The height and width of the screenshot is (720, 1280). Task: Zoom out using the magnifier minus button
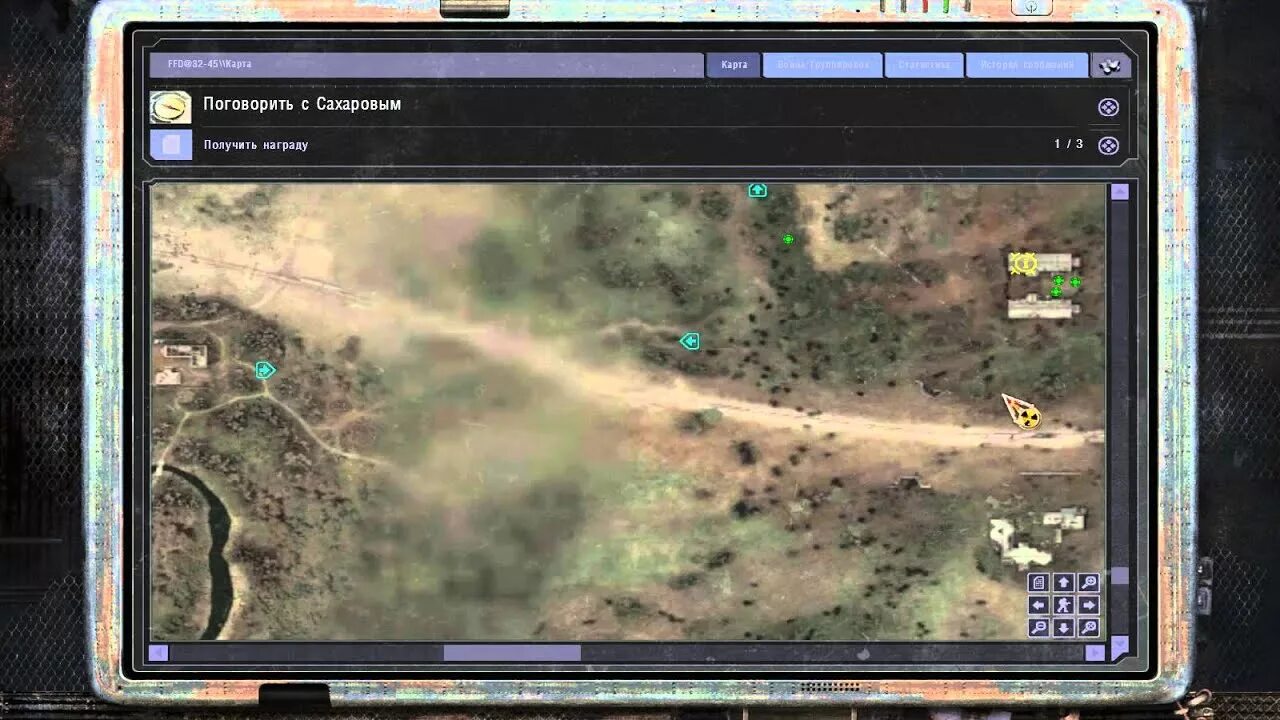click(x=1038, y=628)
